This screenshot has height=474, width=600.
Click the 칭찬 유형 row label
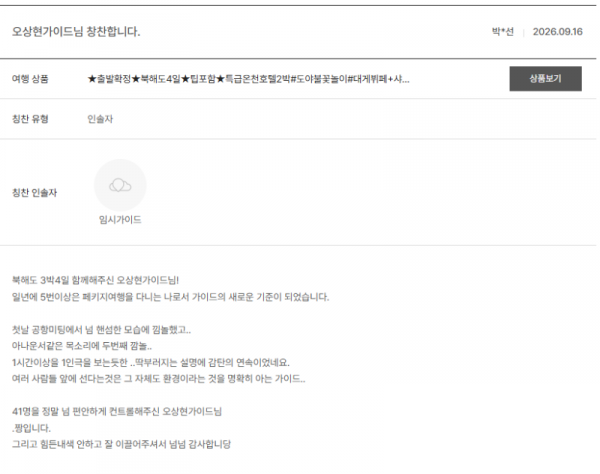[30, 119]
